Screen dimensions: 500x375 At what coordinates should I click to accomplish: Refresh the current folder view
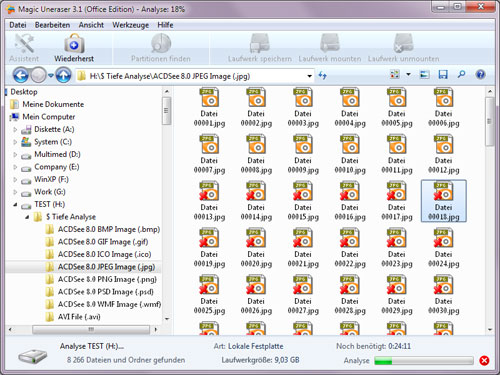point(322,75)
